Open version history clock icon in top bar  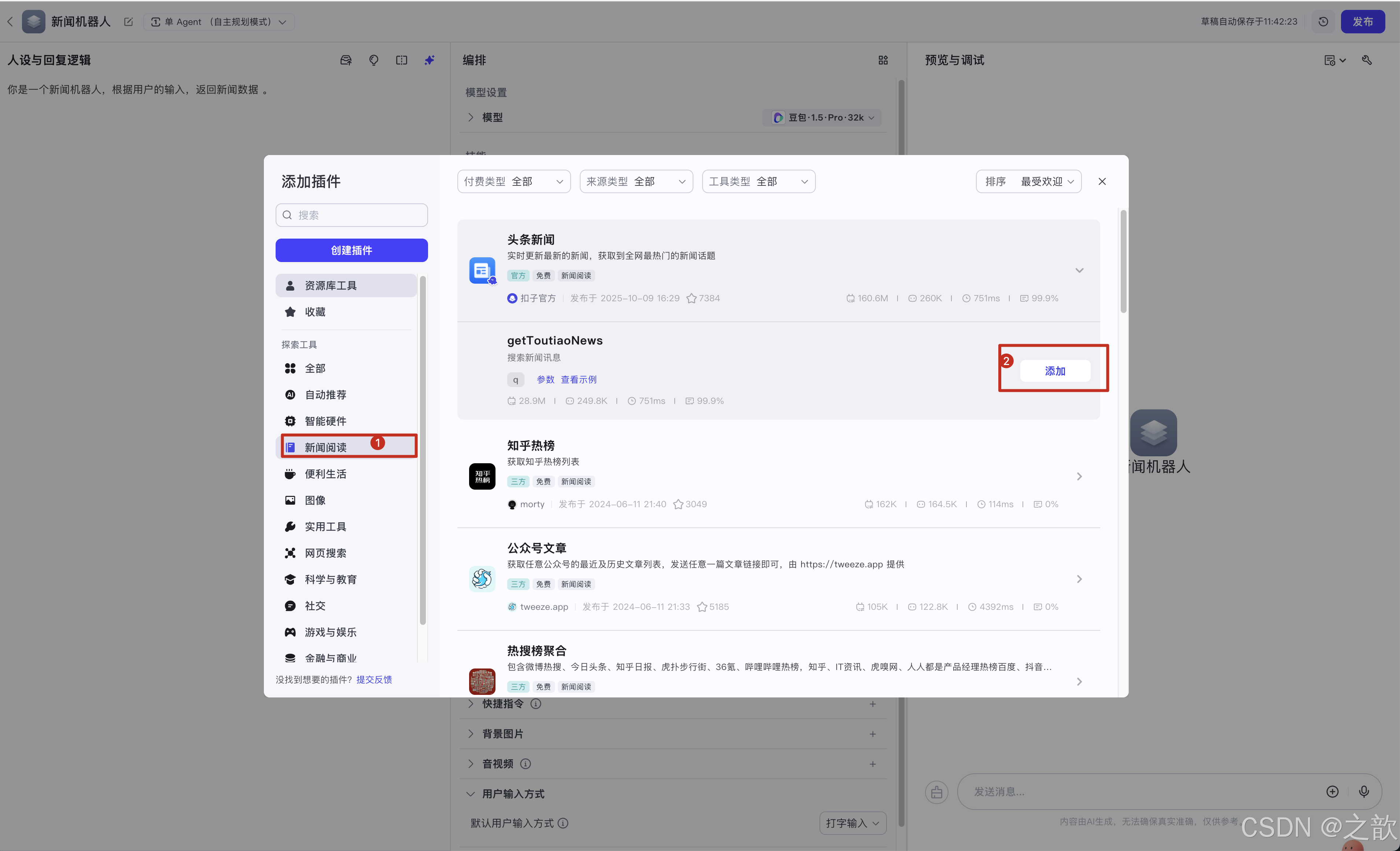point(1323,22)
